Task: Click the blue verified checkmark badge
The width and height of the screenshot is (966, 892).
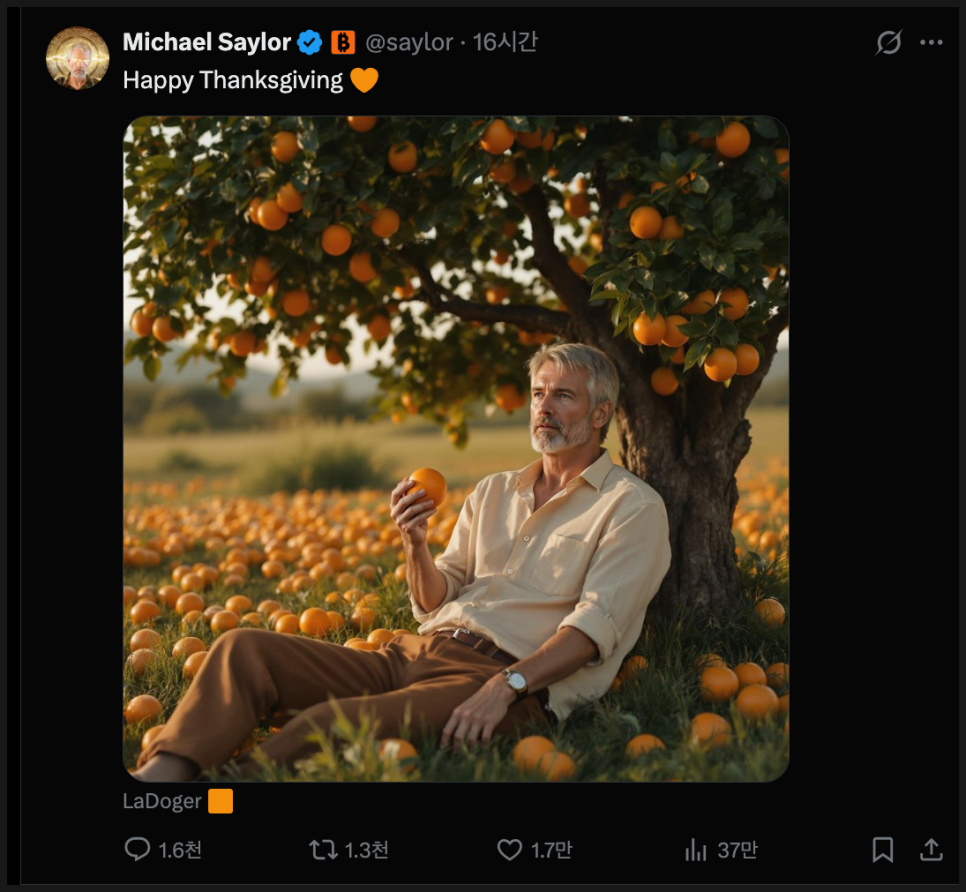Action: click(310, 42)
